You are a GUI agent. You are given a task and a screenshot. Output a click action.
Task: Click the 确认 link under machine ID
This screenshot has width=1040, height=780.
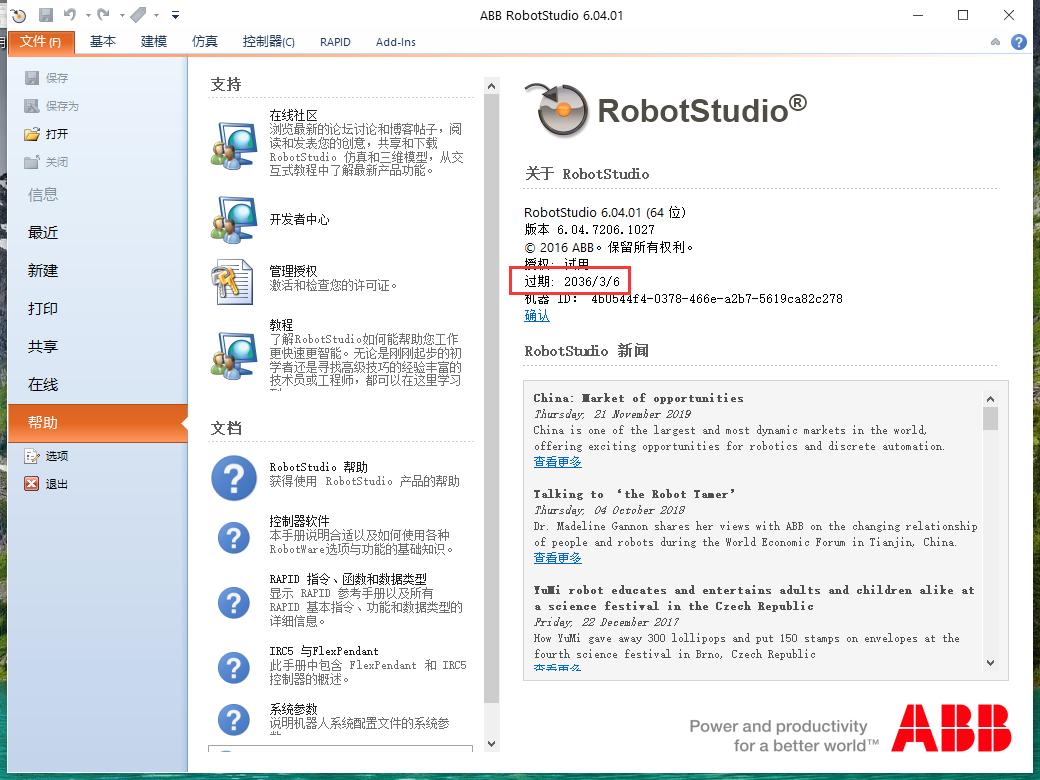(x=537, y=316)
